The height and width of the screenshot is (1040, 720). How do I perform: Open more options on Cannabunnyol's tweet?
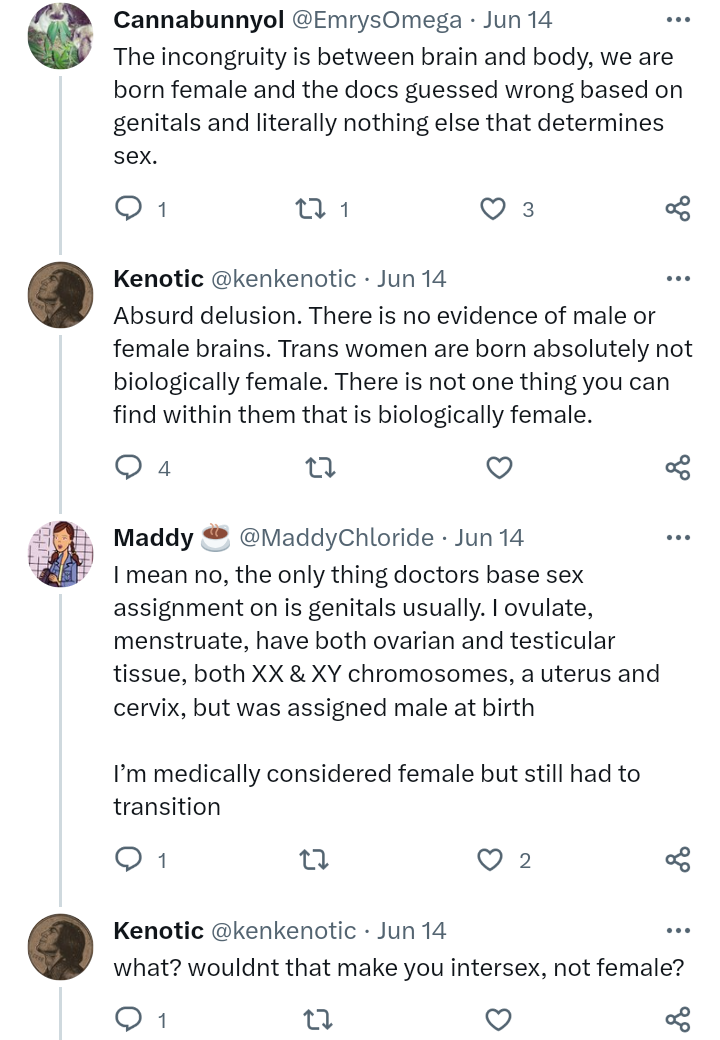point(677,20)
